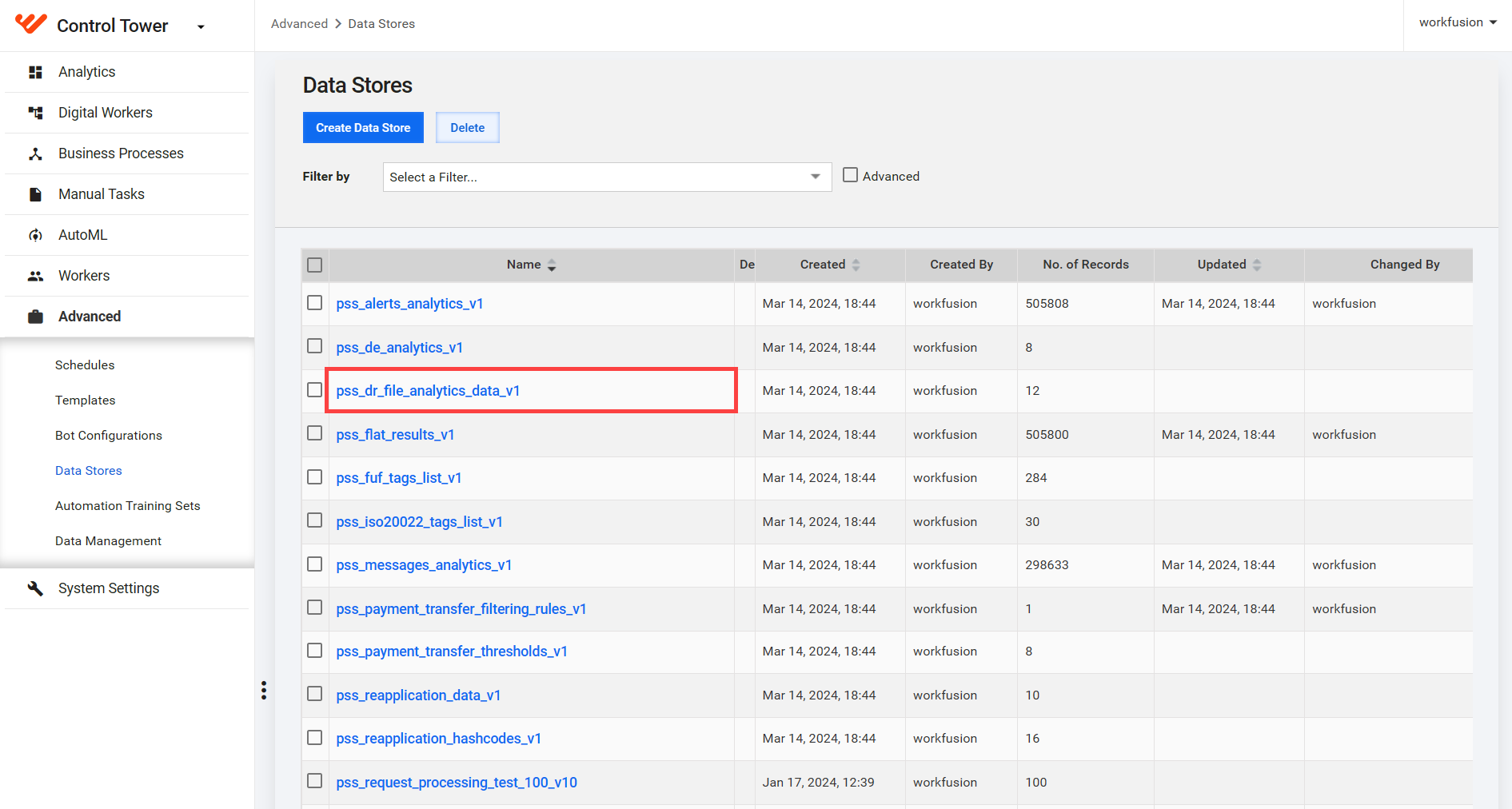
Task: Open the pss_reapplication_hashcodes_v1 data store
Action: 439,739
